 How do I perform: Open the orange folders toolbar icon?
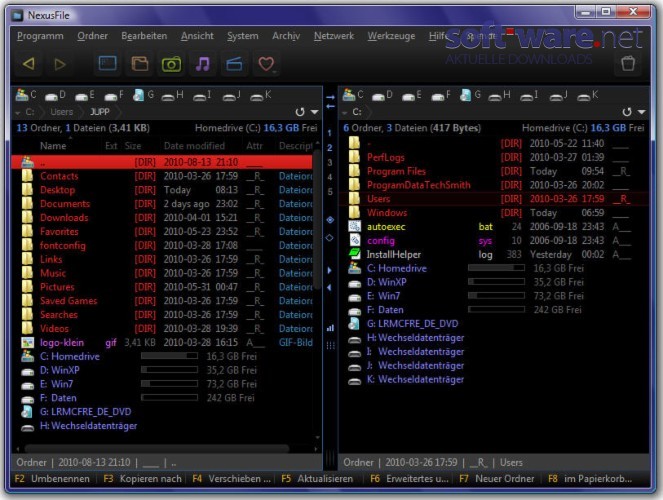[140, 64]
